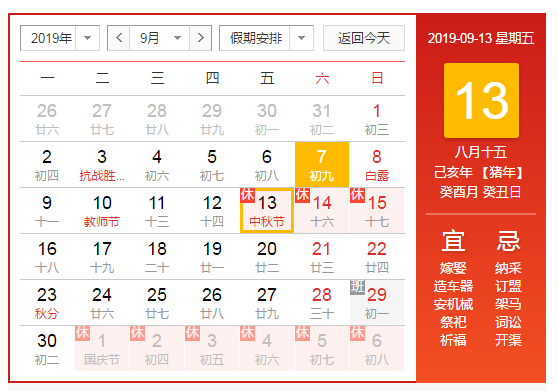This screenshot has width=558, height=391.
Task: Select September 12 十四
Action: (212, 211)
